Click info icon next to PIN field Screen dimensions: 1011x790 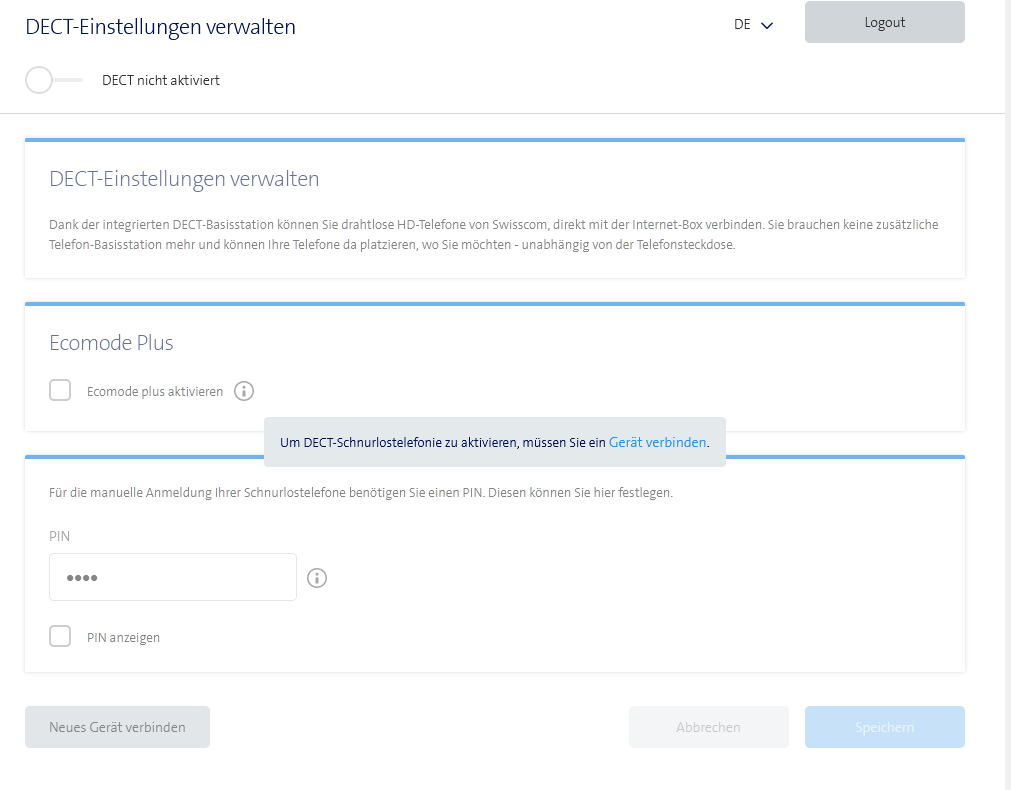[317, 578]
